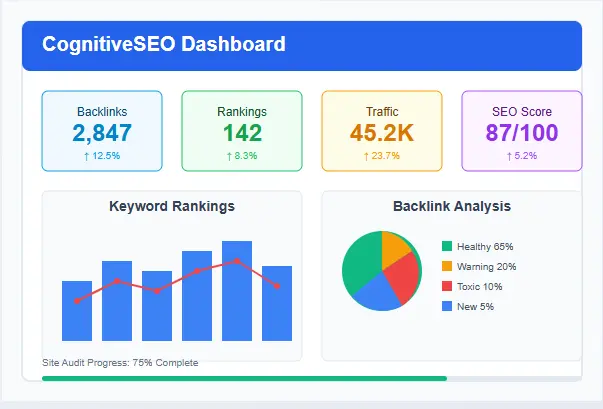
Task: Select the first bar in Keyword Rankings chart
Action: [x=77, y=310]
